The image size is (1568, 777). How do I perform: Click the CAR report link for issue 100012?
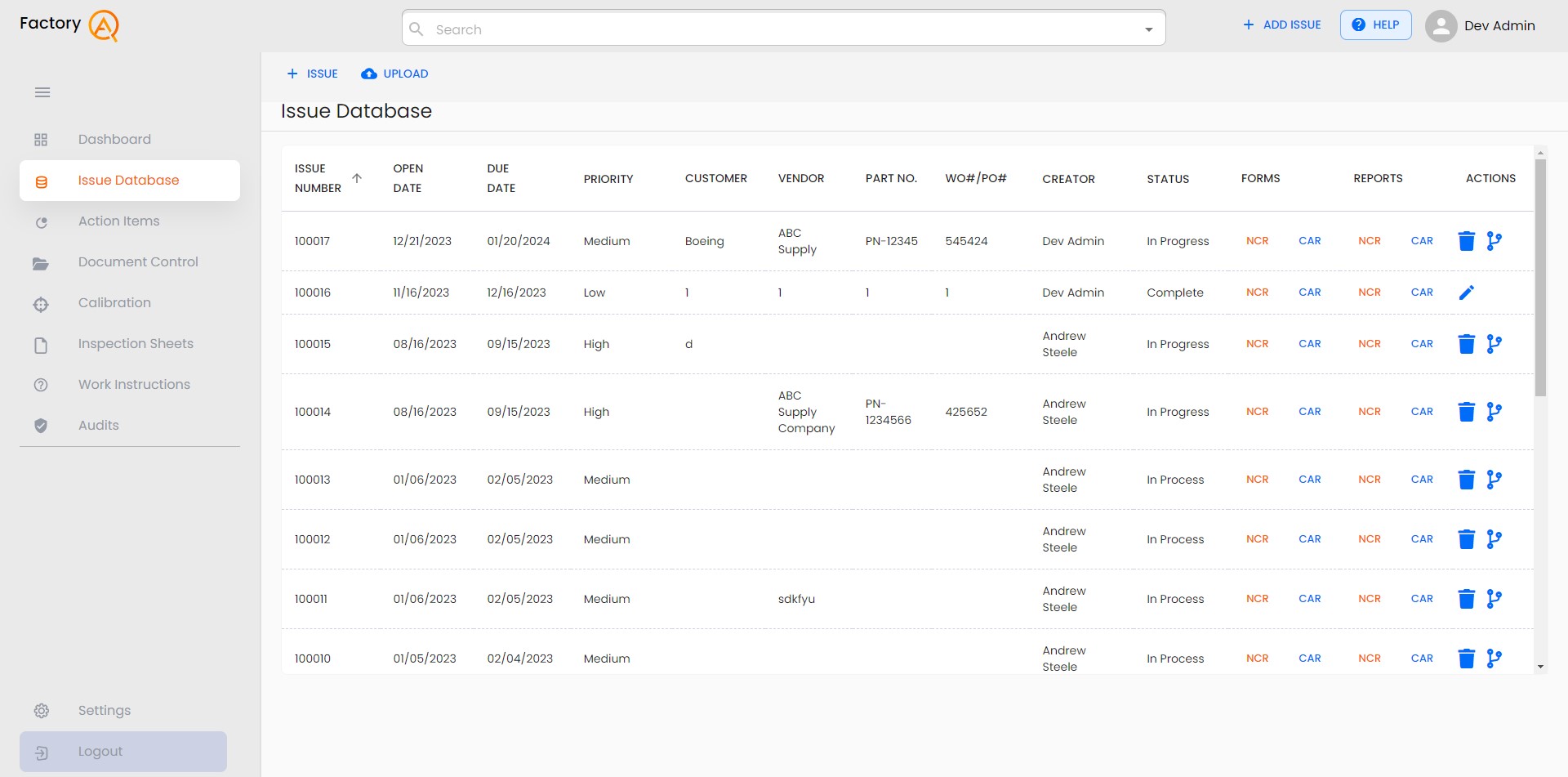pyautogui.click(x=1422, y=539)
